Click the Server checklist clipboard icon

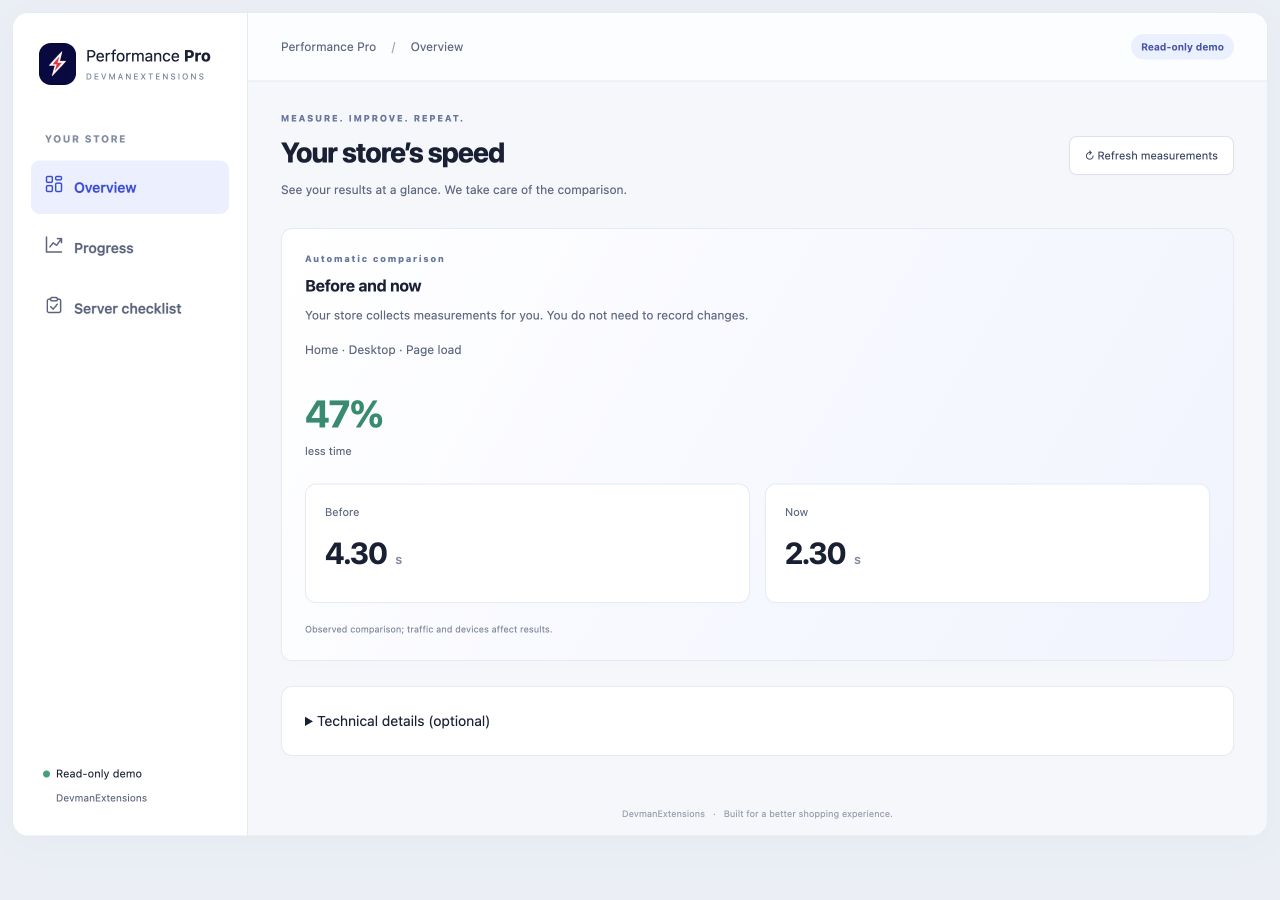coord(54,306)
